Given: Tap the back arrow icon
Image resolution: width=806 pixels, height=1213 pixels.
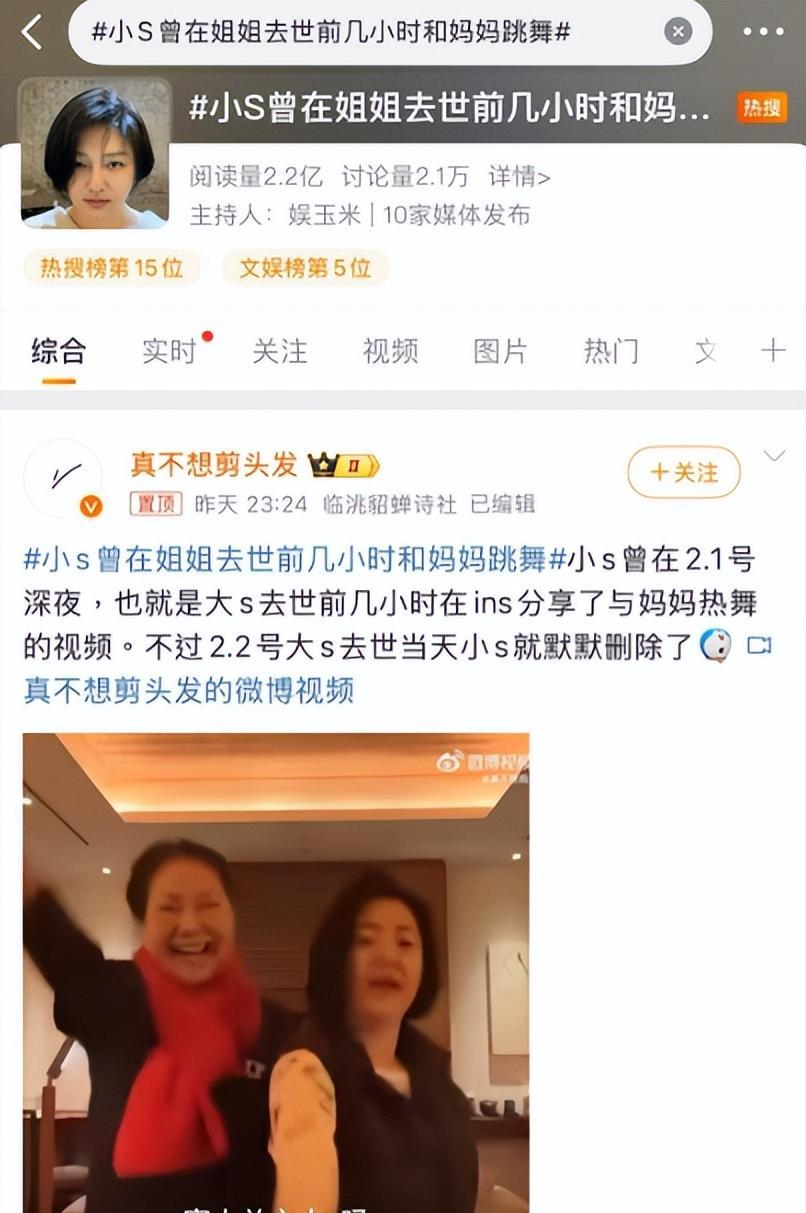Looking at the screenshot, I should pyautogui.click(x=32, y=32).
